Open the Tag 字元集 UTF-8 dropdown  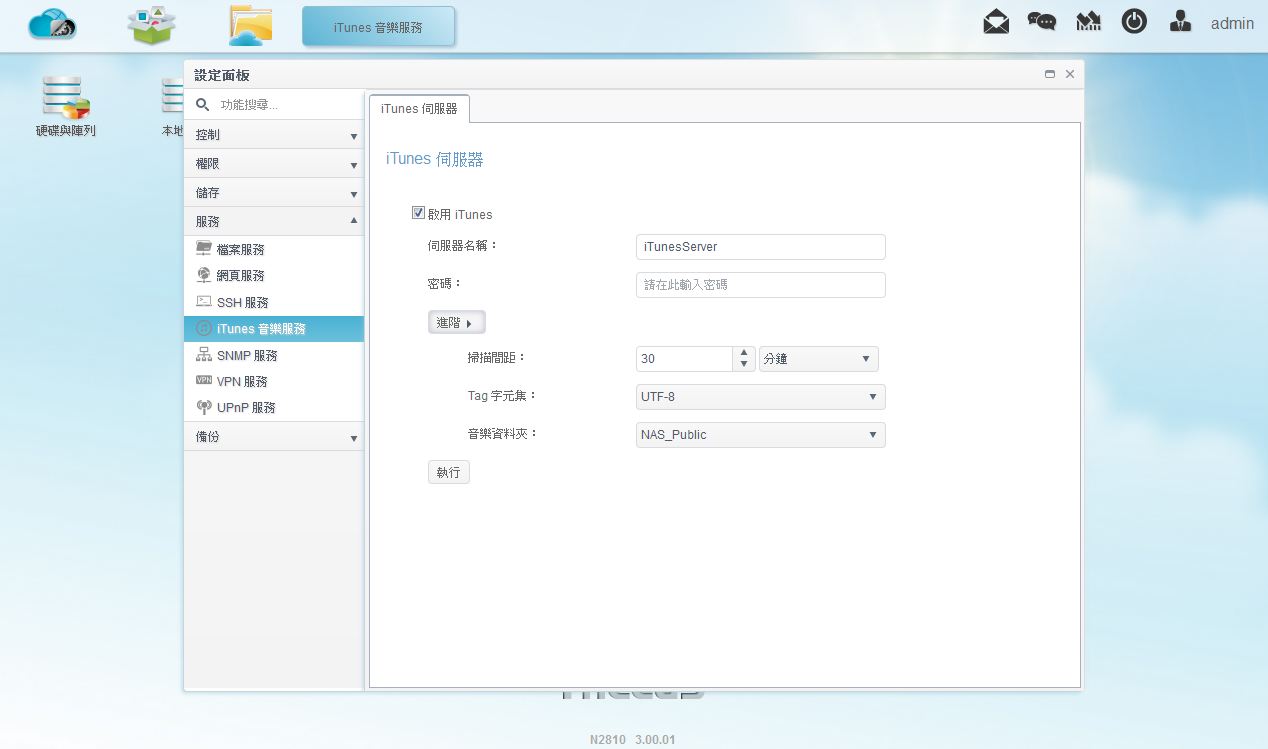[x=761, y=397]
